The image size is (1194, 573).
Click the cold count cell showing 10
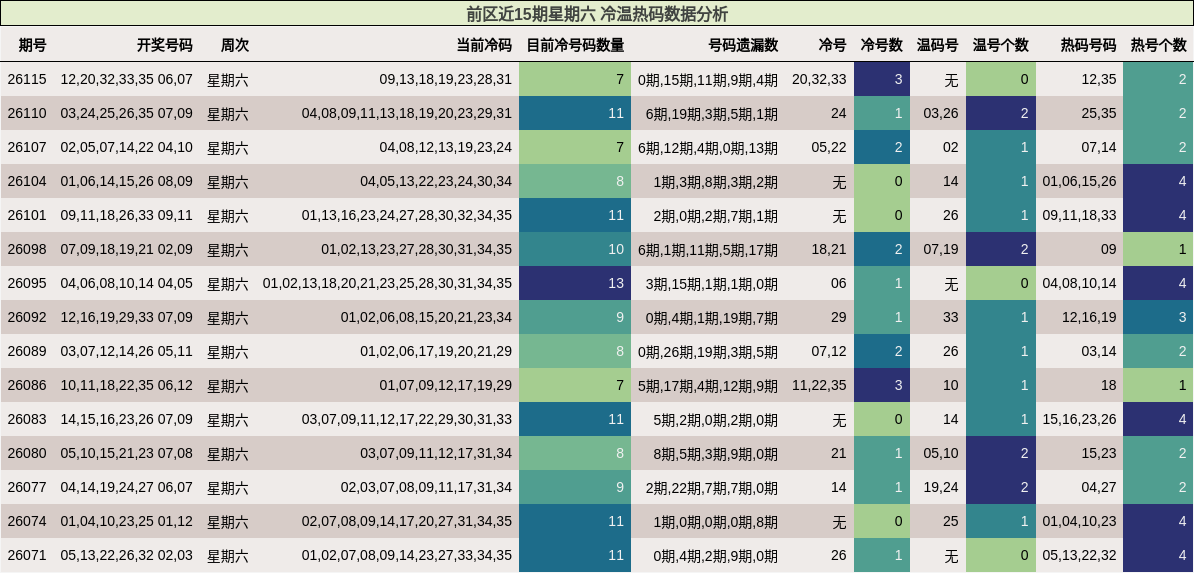point(575,249)
